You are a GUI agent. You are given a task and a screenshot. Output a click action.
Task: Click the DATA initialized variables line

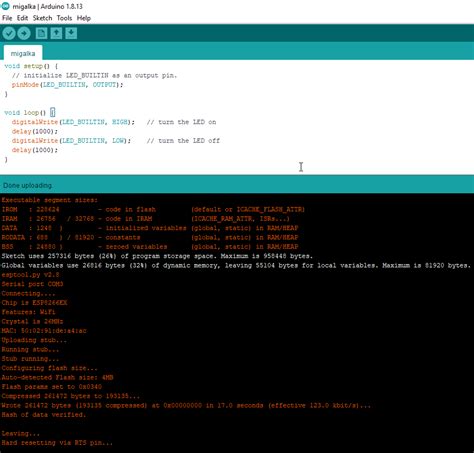tap(150, 228)
